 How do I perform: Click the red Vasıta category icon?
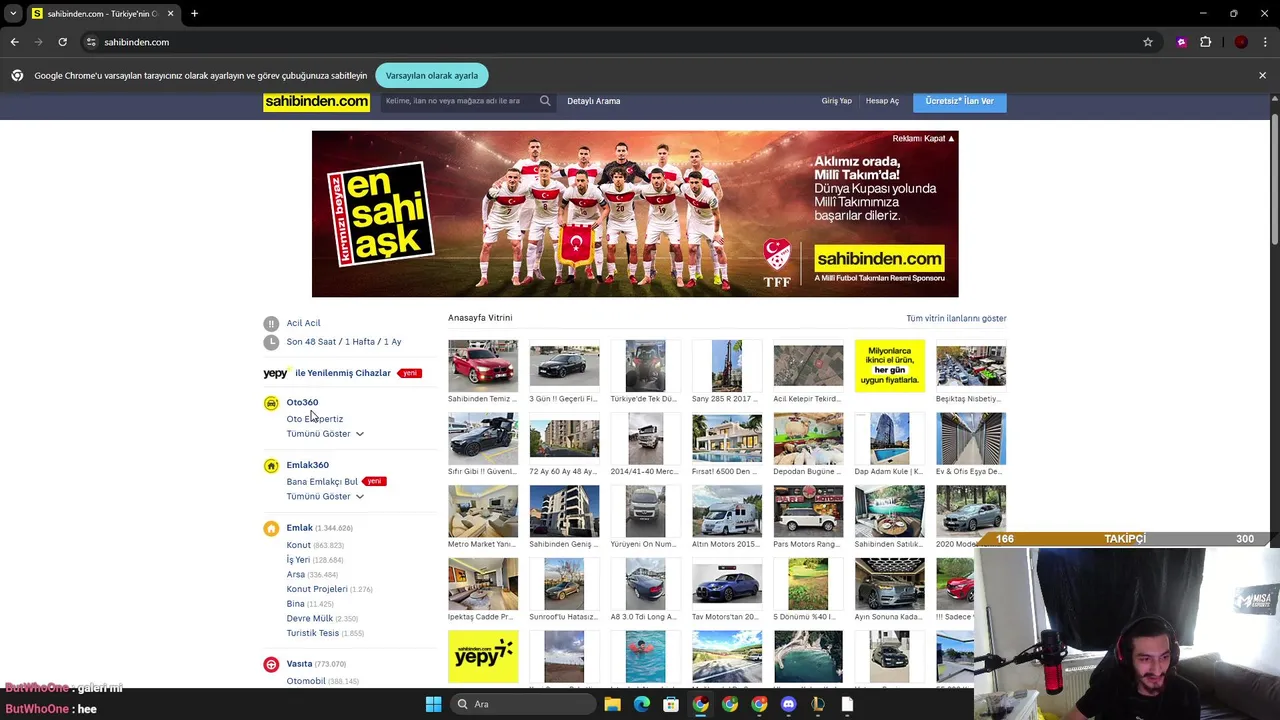coord(271,664)
